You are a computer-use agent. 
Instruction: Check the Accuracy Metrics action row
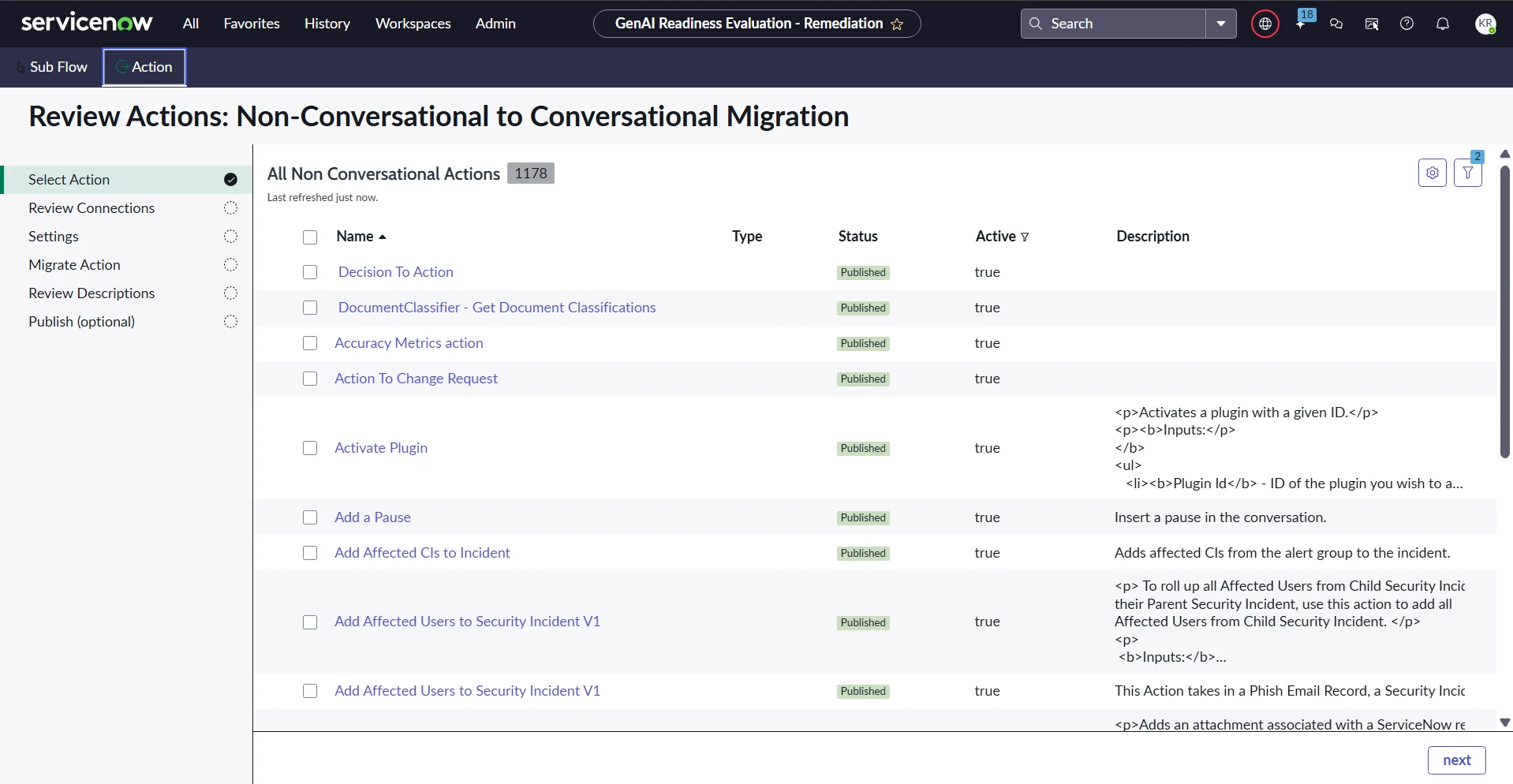(310, 343)
